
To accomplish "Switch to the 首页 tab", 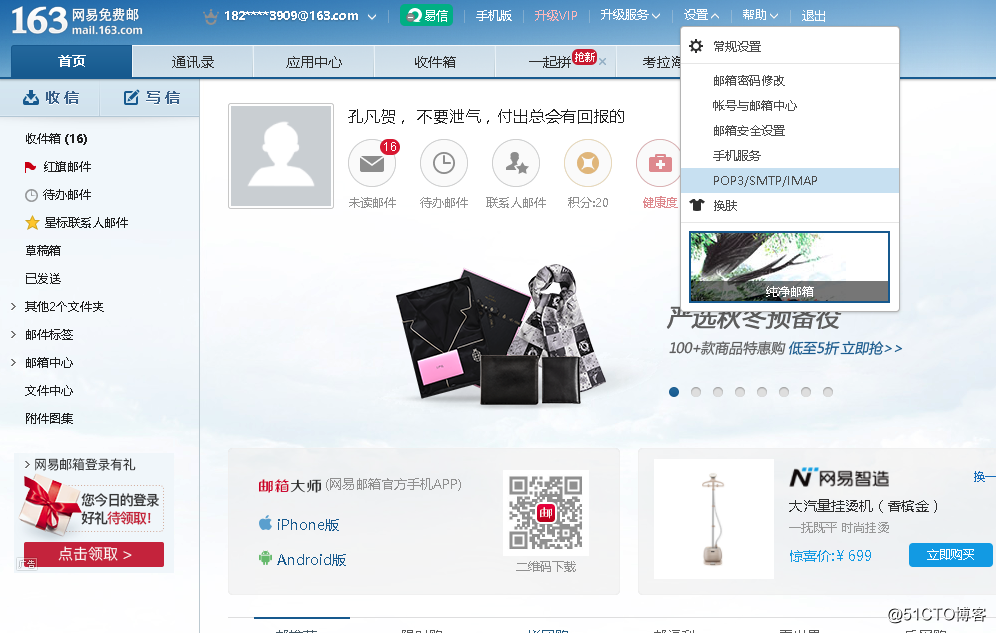I will coord(71,61).
